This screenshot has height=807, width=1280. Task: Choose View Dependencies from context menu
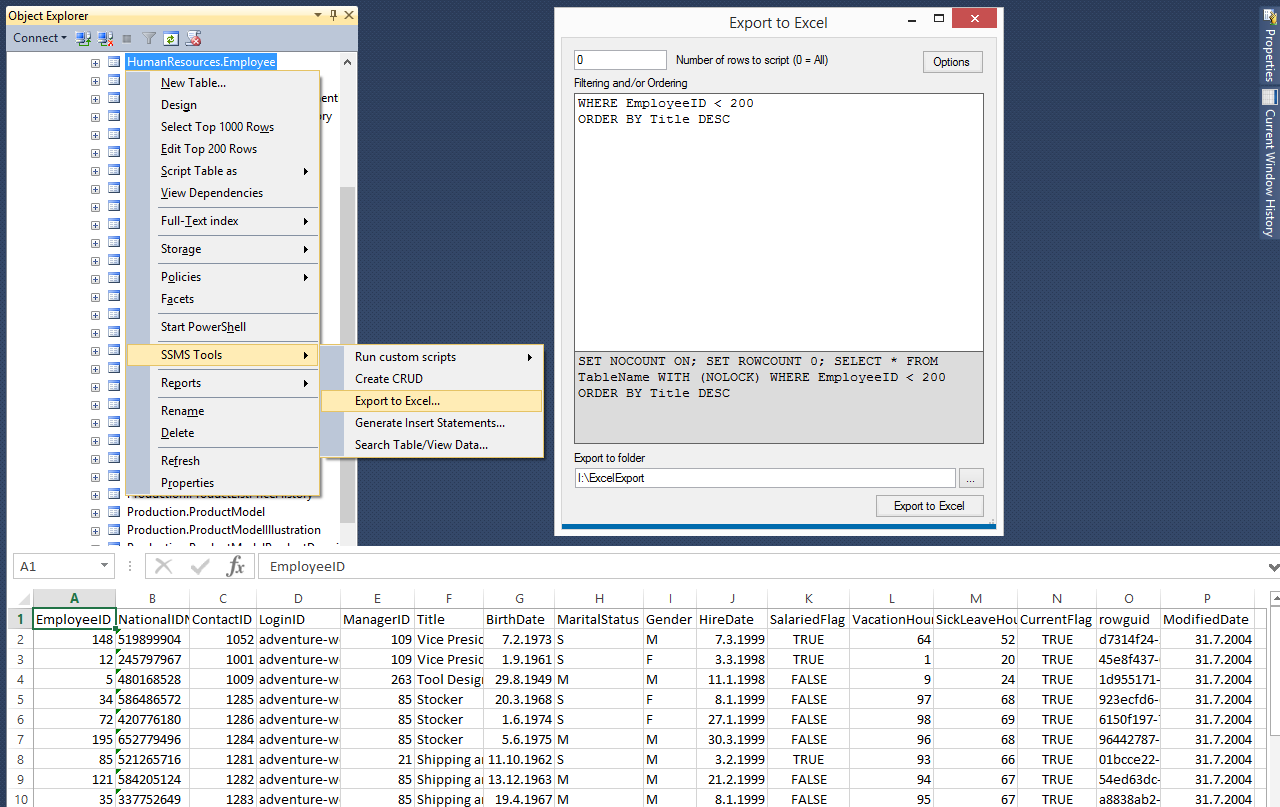tap(223, 193)
